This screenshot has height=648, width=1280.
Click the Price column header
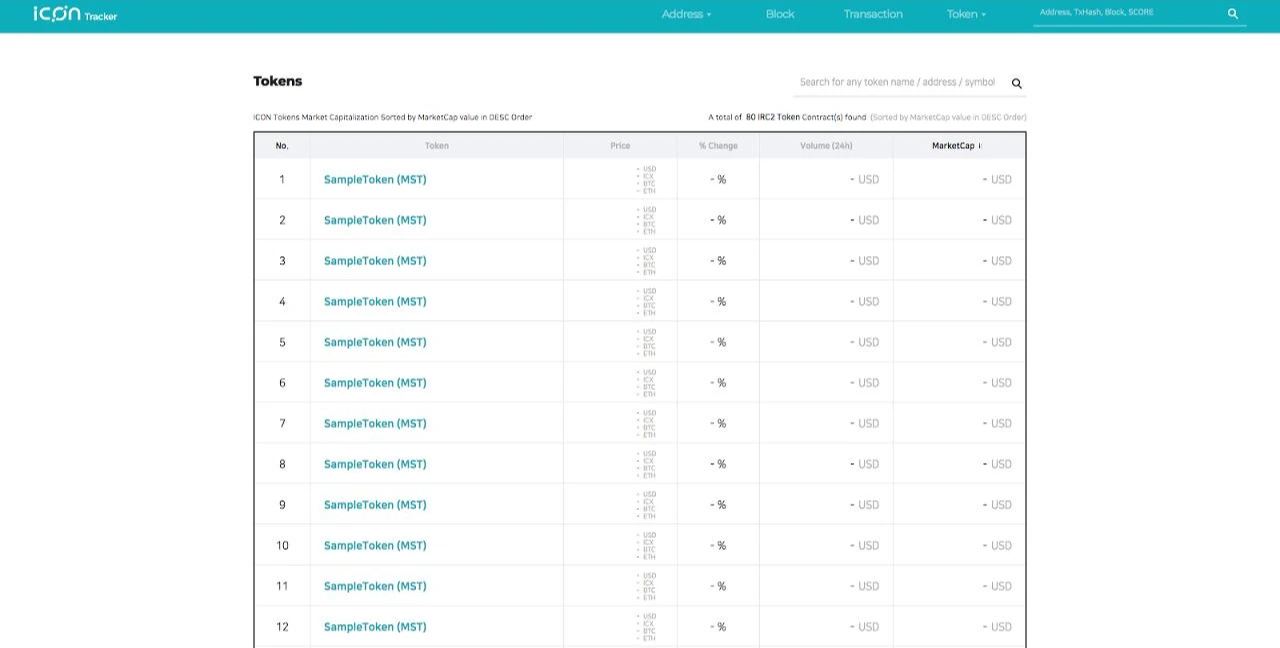[x=620, y=146]
